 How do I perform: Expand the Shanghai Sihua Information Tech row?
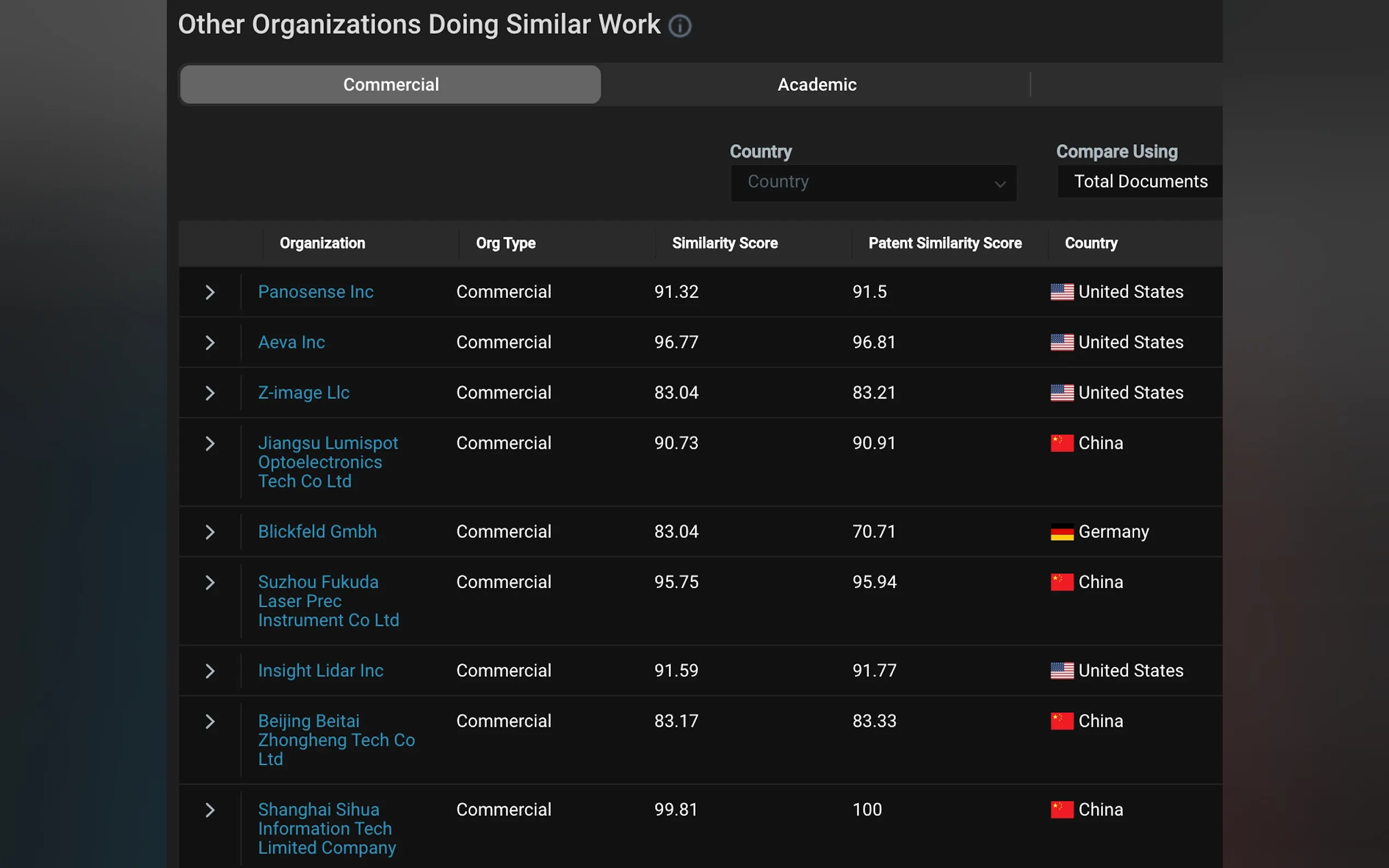210,810
